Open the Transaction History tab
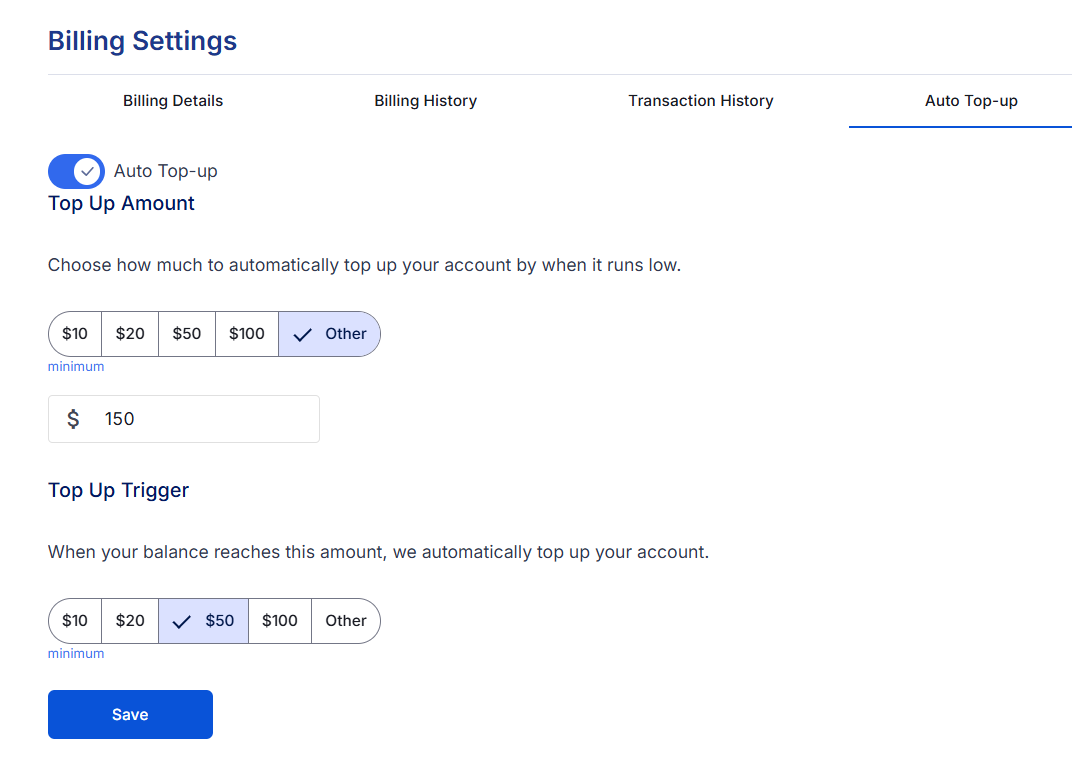Viewport: 1072px width, 783px height. tap(700, 101)
